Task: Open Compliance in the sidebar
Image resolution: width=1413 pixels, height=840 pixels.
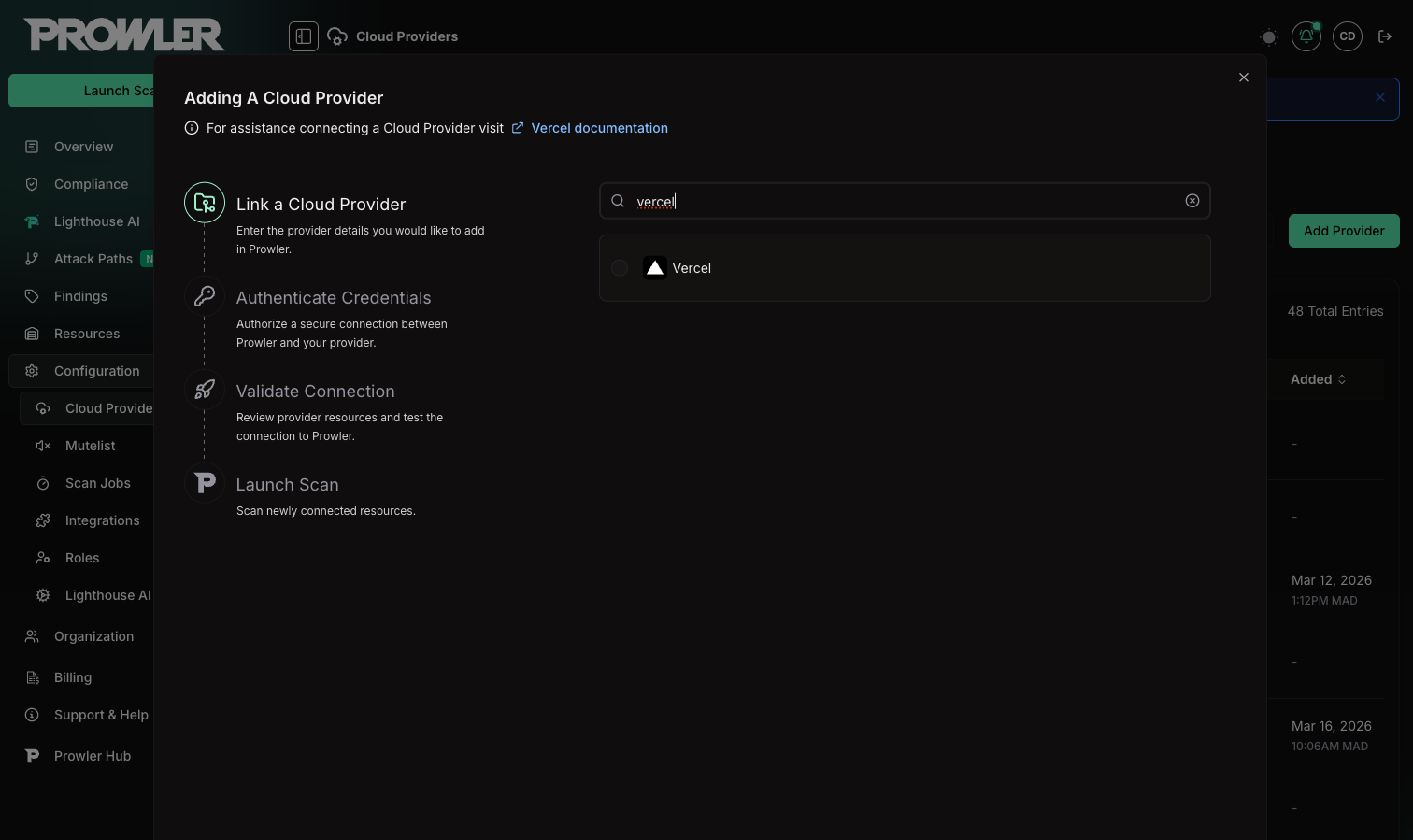Action: tap(91, 184)
